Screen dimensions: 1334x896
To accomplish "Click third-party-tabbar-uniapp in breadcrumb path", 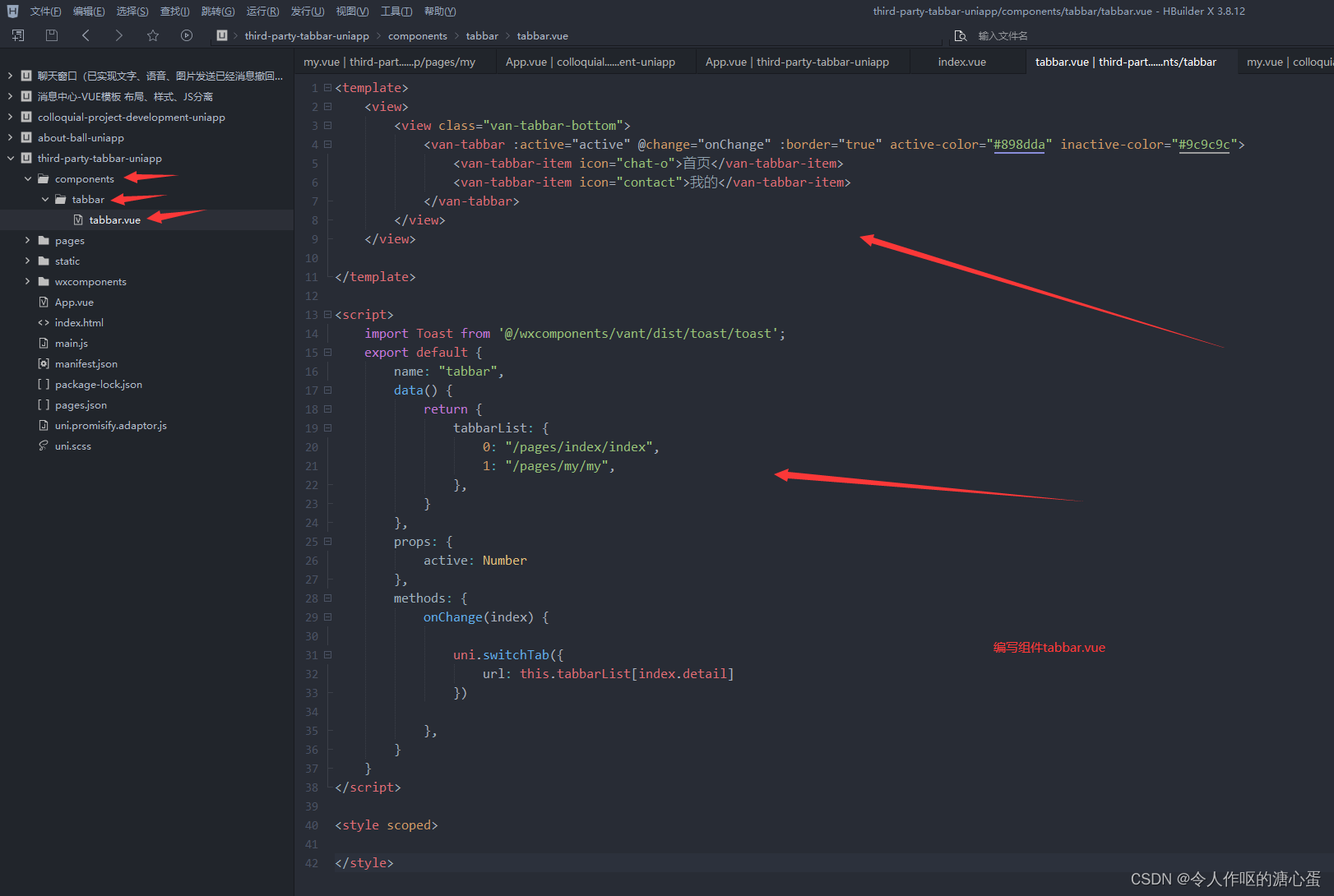I will pyautogui.click(x=307, y=35).
